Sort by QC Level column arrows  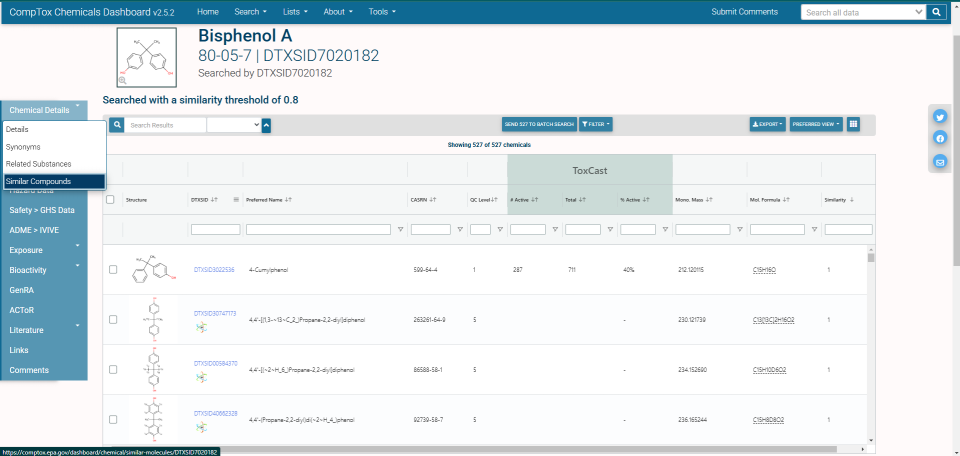pos(493,200)
